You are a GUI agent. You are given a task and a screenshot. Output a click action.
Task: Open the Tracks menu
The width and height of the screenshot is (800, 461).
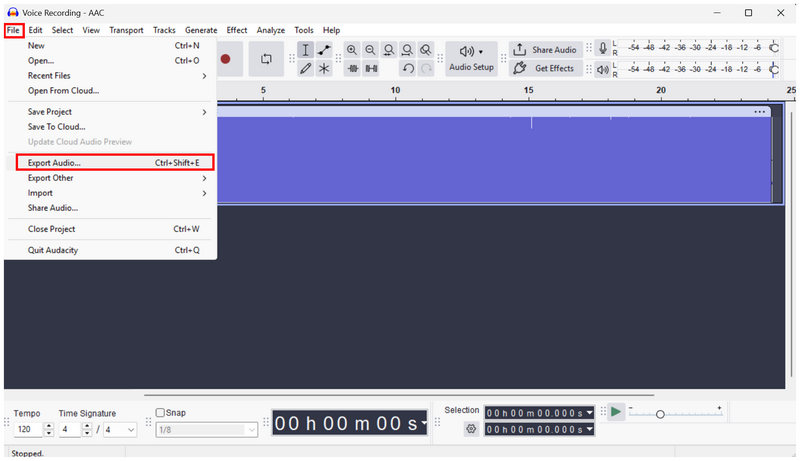pyautogui.click(x=164, y=30)
